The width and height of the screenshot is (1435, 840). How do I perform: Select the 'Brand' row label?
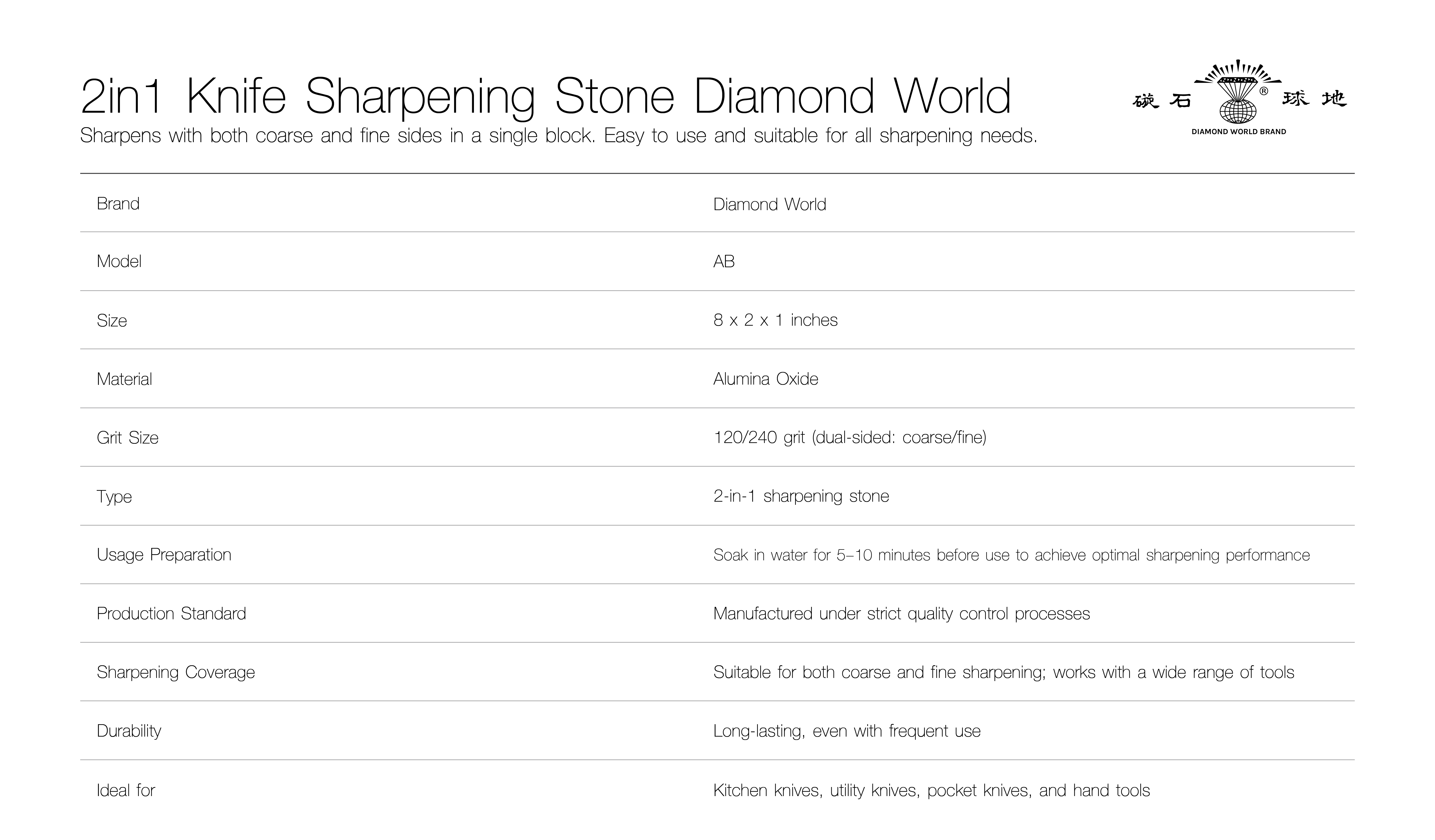[118, 204]
